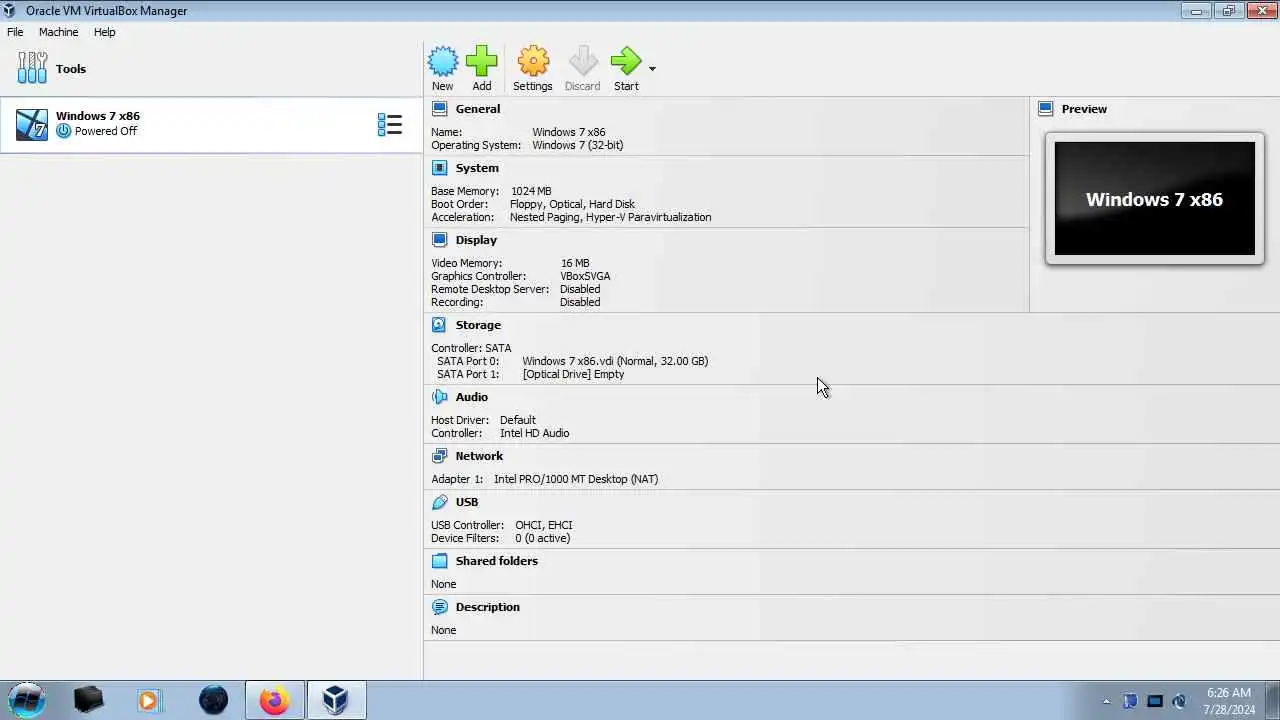The height and width of the screenshot is (720, 1280).
Task: Open USB settings heading link
Action: [467, 502]
